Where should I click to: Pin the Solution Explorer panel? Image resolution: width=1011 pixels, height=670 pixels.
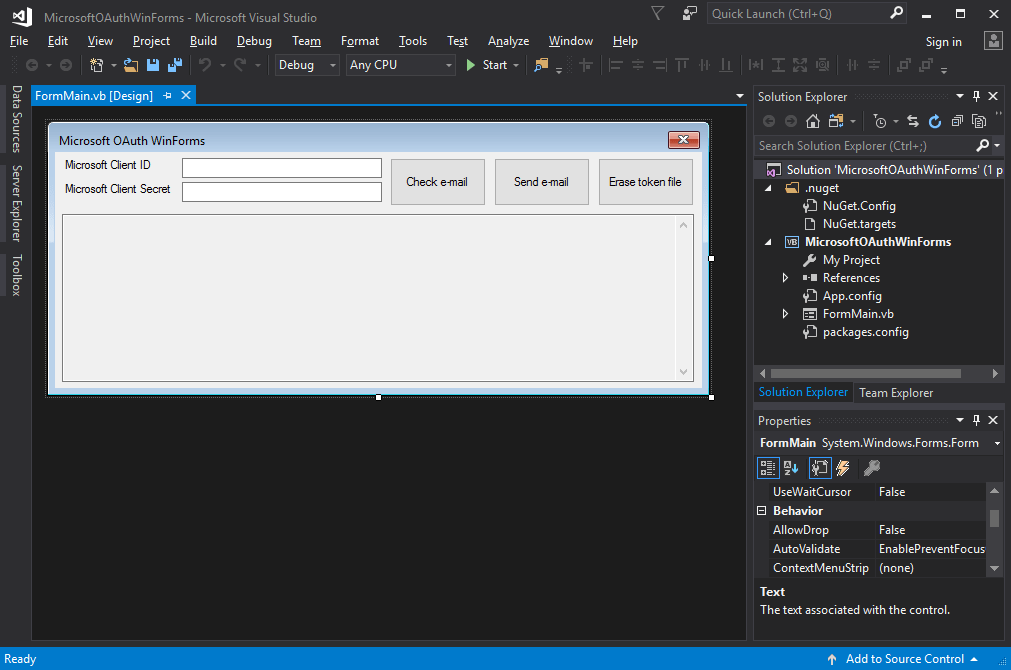click(976, 96)
